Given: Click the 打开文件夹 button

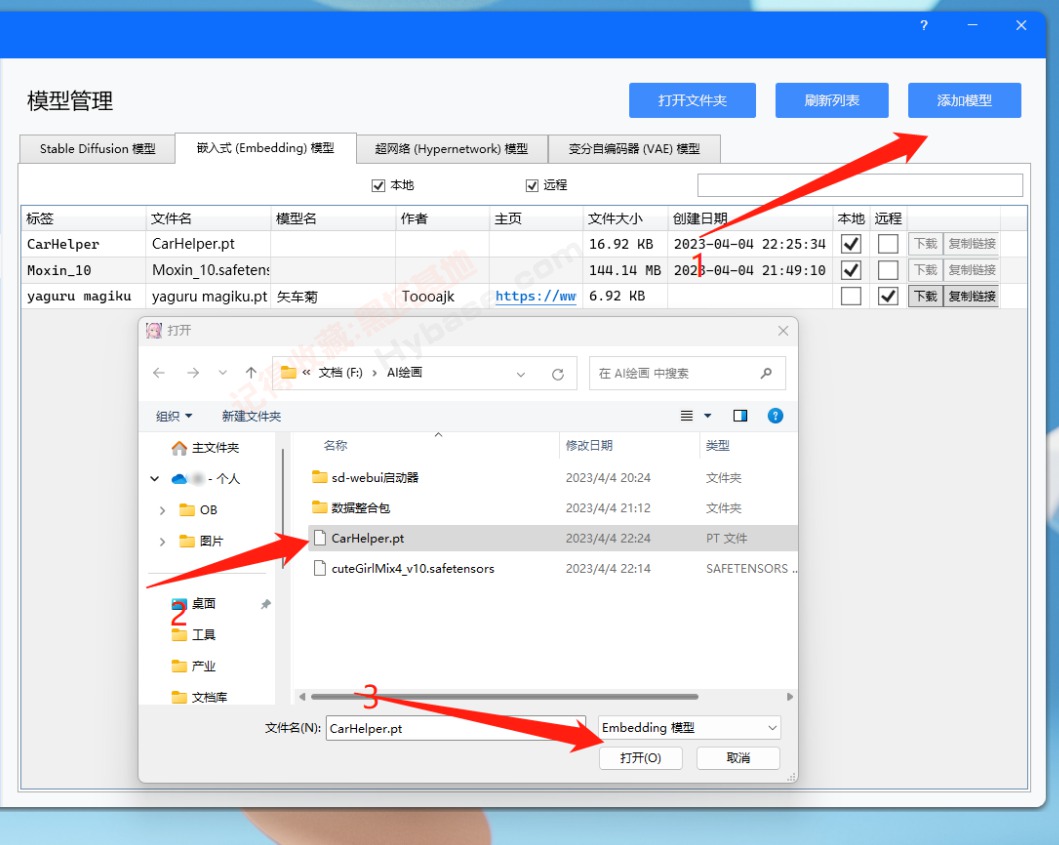Looking at the screenshot, I should click(x=692, y=101).
